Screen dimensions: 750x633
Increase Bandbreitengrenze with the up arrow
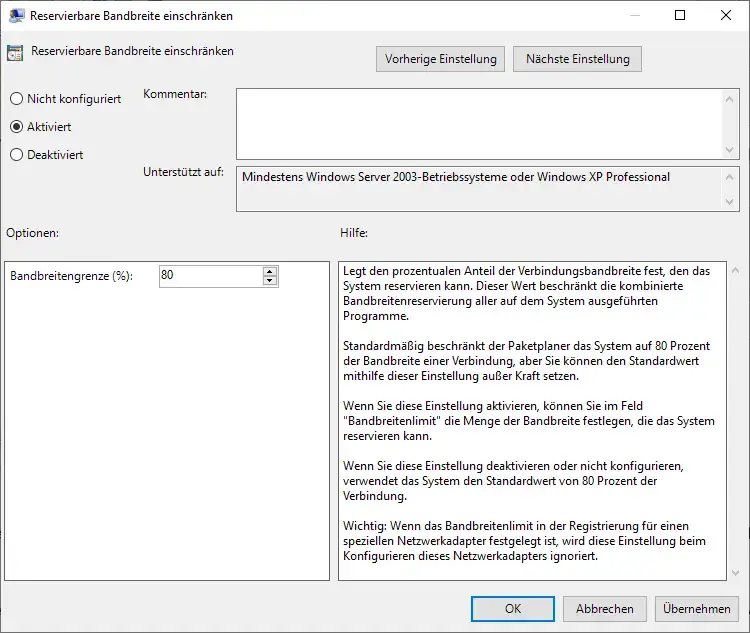(x=270, y=271)
